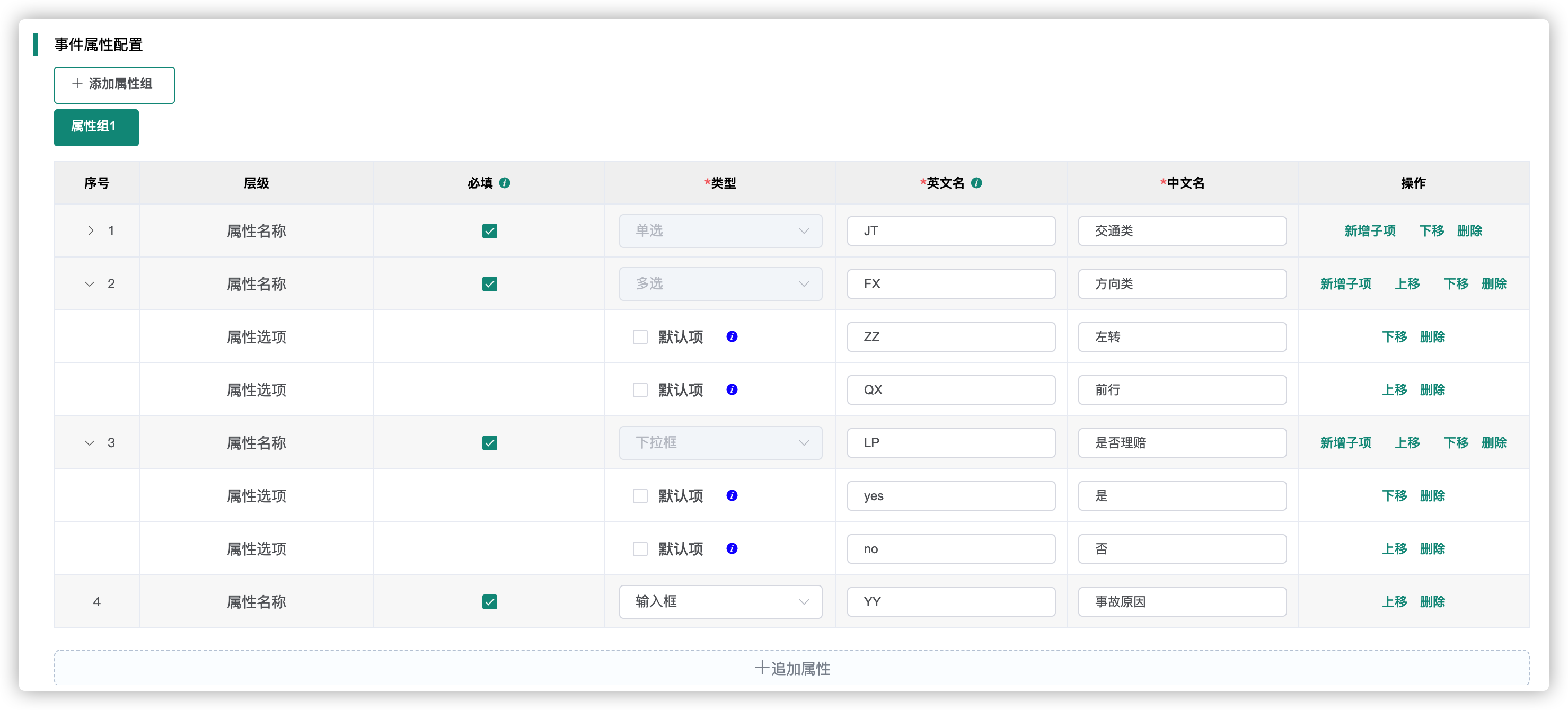Viewport: 1568px width, 710px height.
Task: Click 删除 for 否 option row
Action: click(x=1432, y=548)
